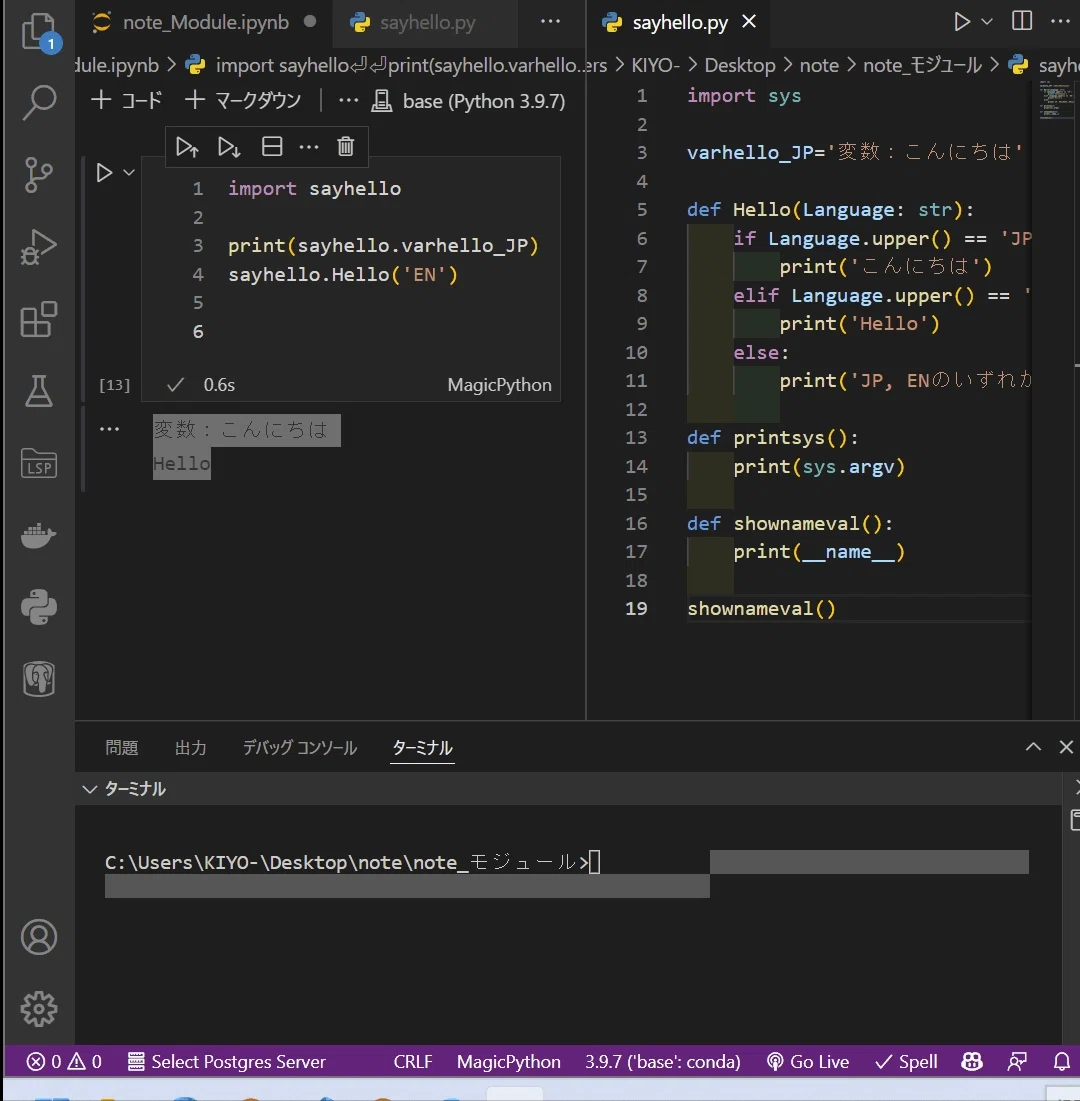Image resolution: width=1080 pixels, height=1101 pixels.
Task: Maximize the panel with chevron up
Action: pyautogui.click(x=1033, y=747)
